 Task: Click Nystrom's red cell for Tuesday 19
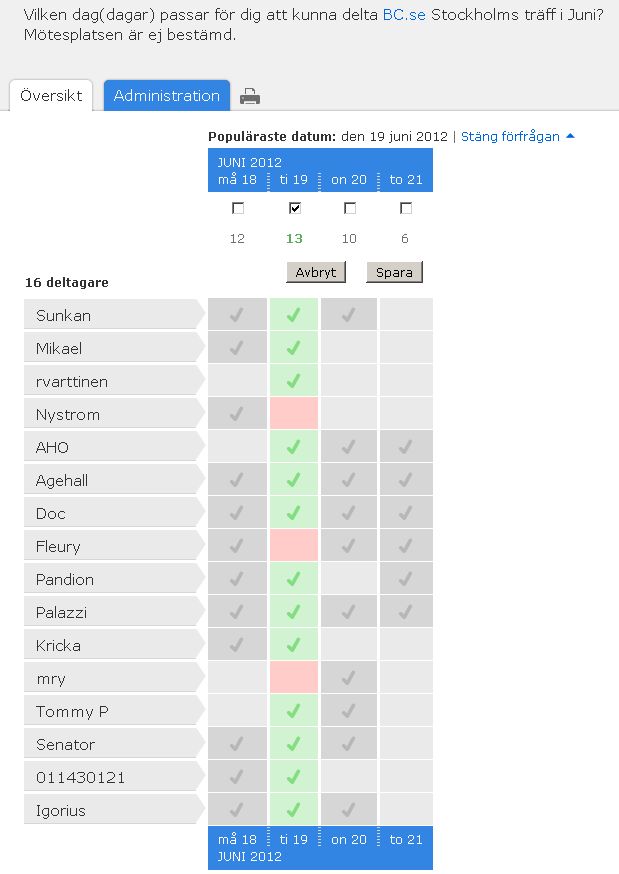(x=293, y=414)
